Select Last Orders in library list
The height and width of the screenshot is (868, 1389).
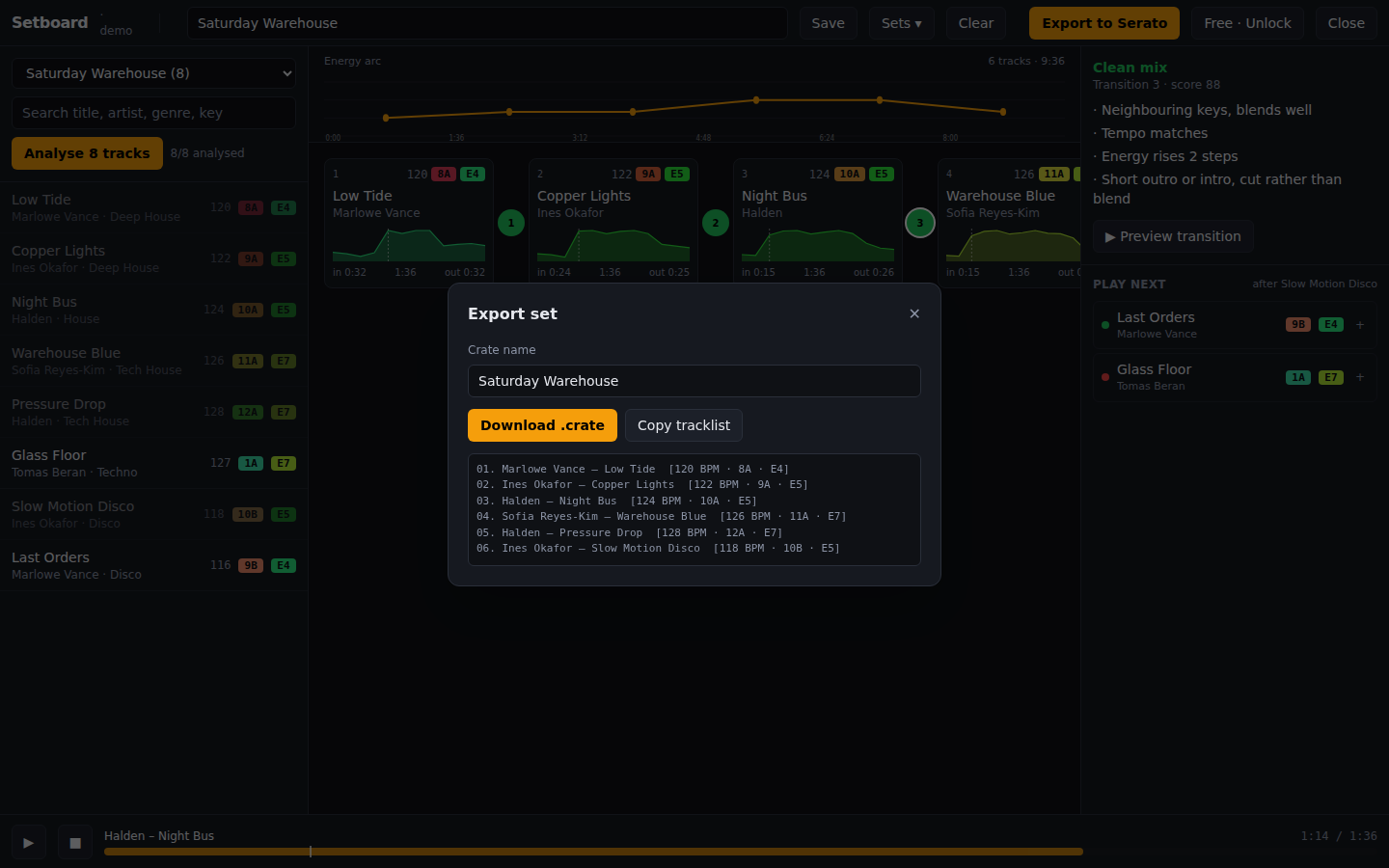(154, 565)
